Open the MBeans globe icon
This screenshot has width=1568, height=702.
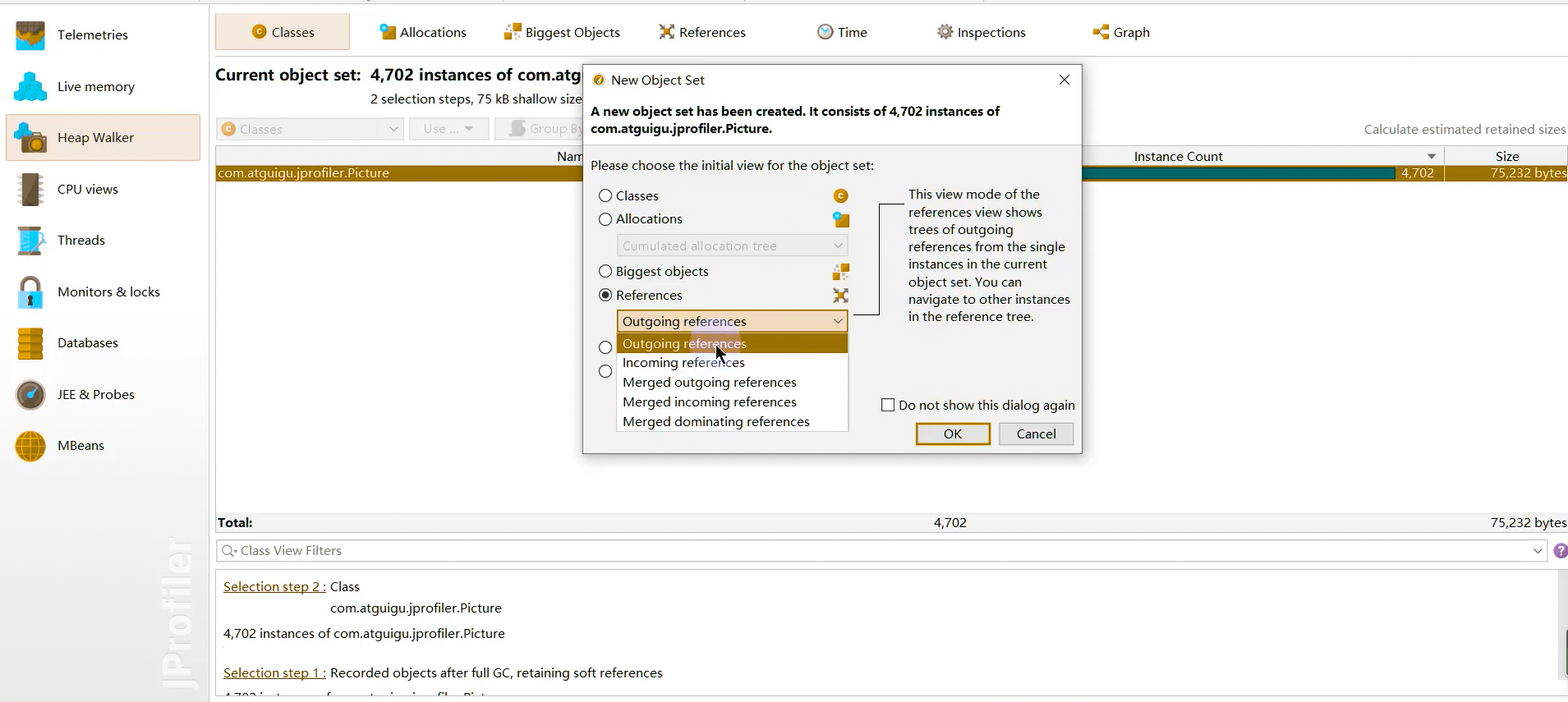coord(30,446)
